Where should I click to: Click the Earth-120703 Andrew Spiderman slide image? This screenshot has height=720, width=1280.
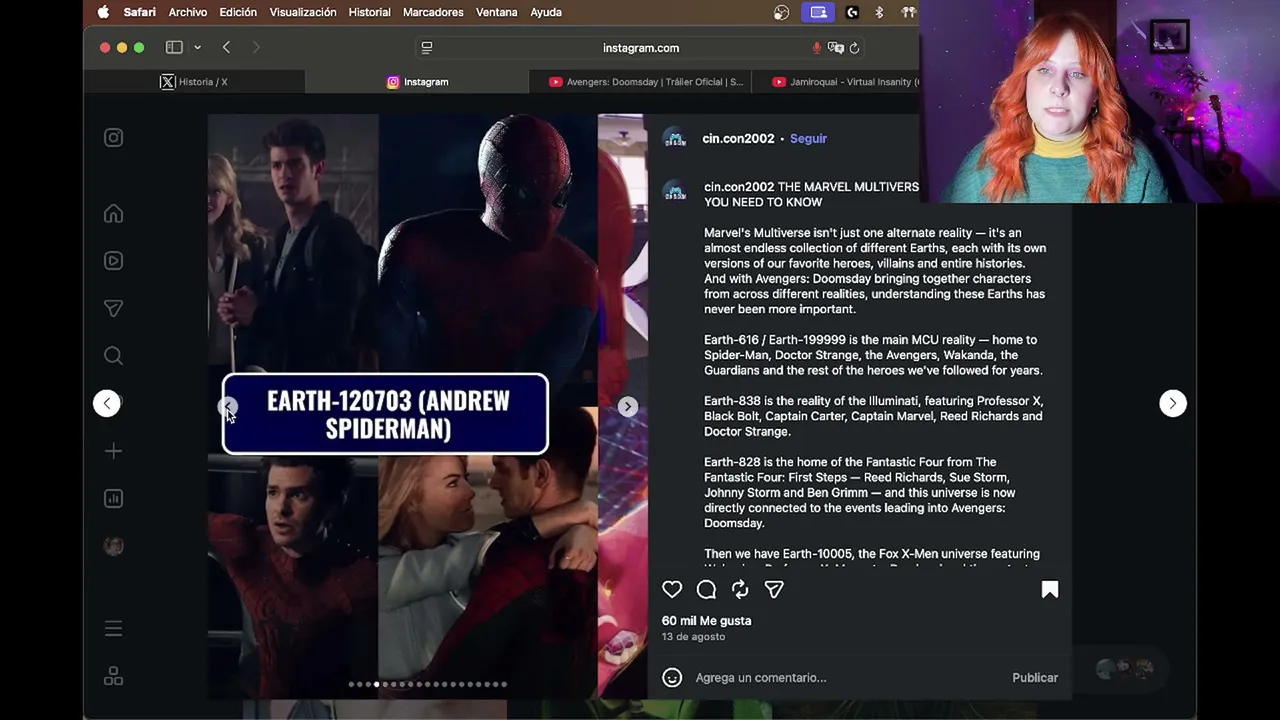coord(403,405)
